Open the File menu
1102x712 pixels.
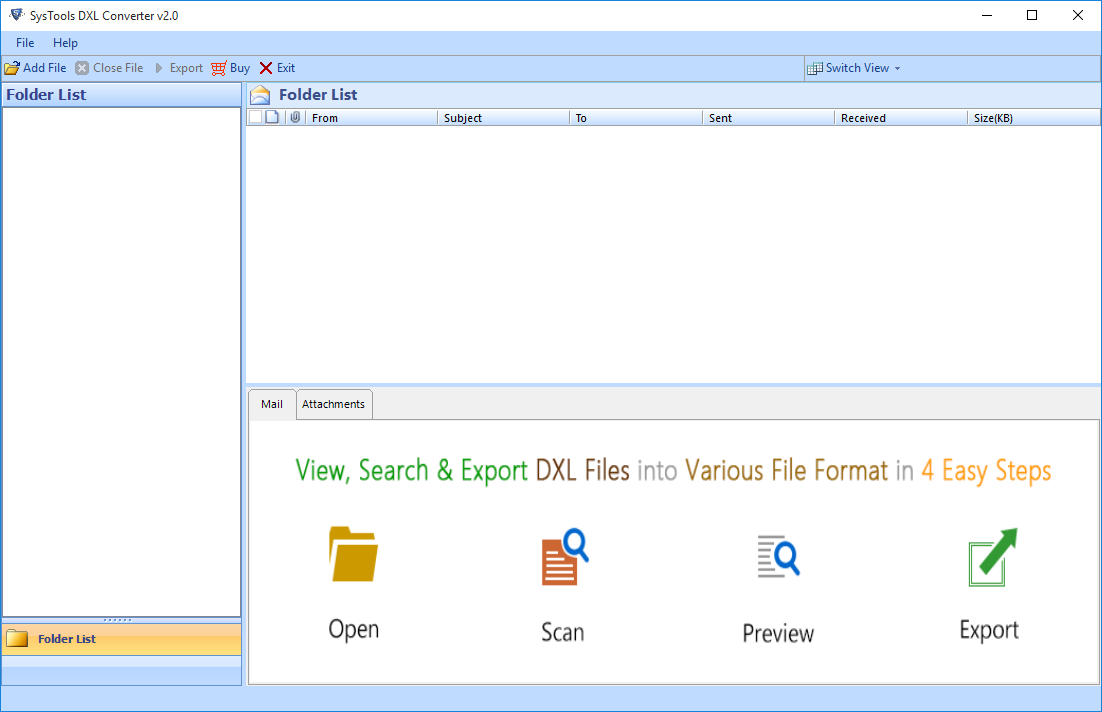click(x=24, y=42)
